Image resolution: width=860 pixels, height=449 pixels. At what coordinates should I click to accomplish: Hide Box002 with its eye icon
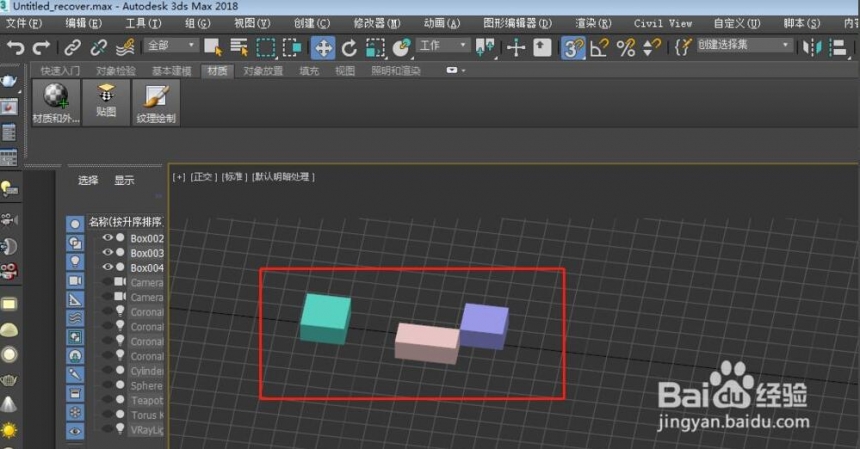108,237
